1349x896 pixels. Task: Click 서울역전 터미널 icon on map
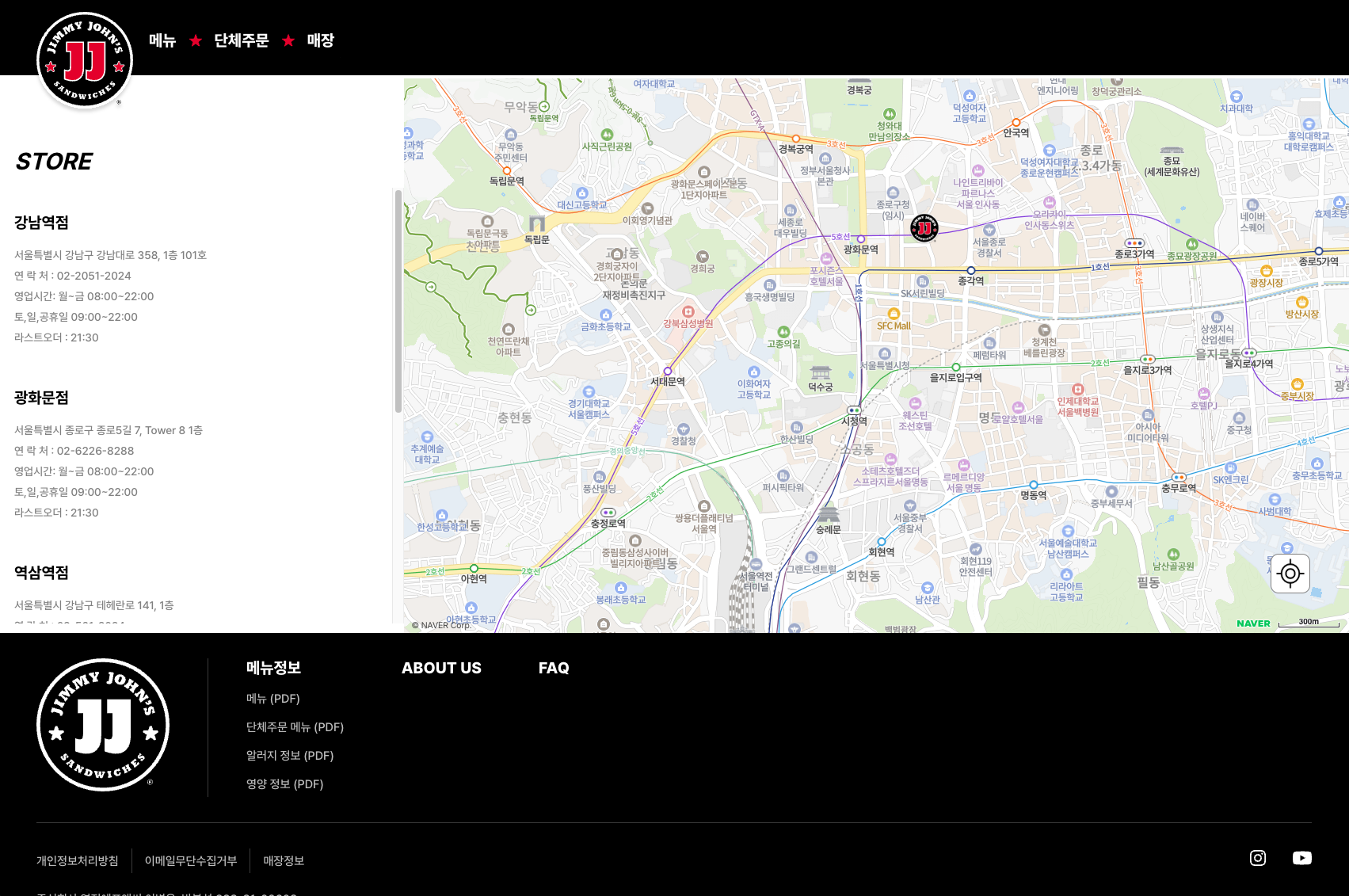[756, 565]
